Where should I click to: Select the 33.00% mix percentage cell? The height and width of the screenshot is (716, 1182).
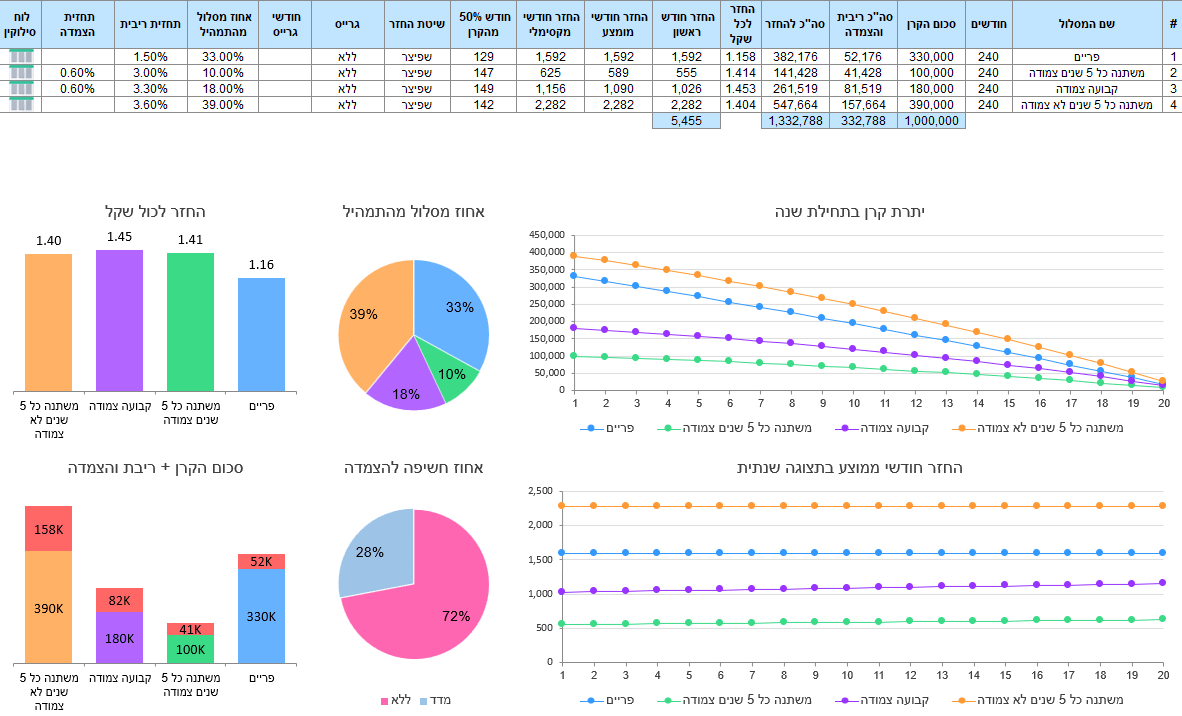[x=223, y=57]
